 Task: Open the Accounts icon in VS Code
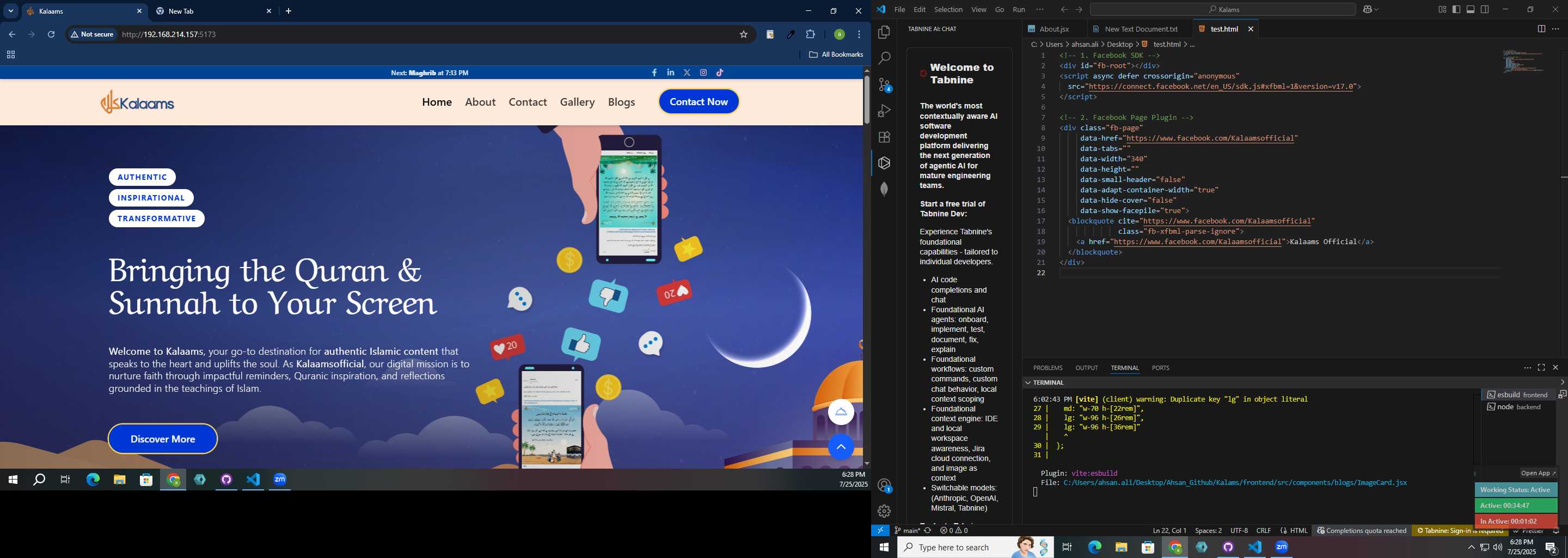[884, 486]
